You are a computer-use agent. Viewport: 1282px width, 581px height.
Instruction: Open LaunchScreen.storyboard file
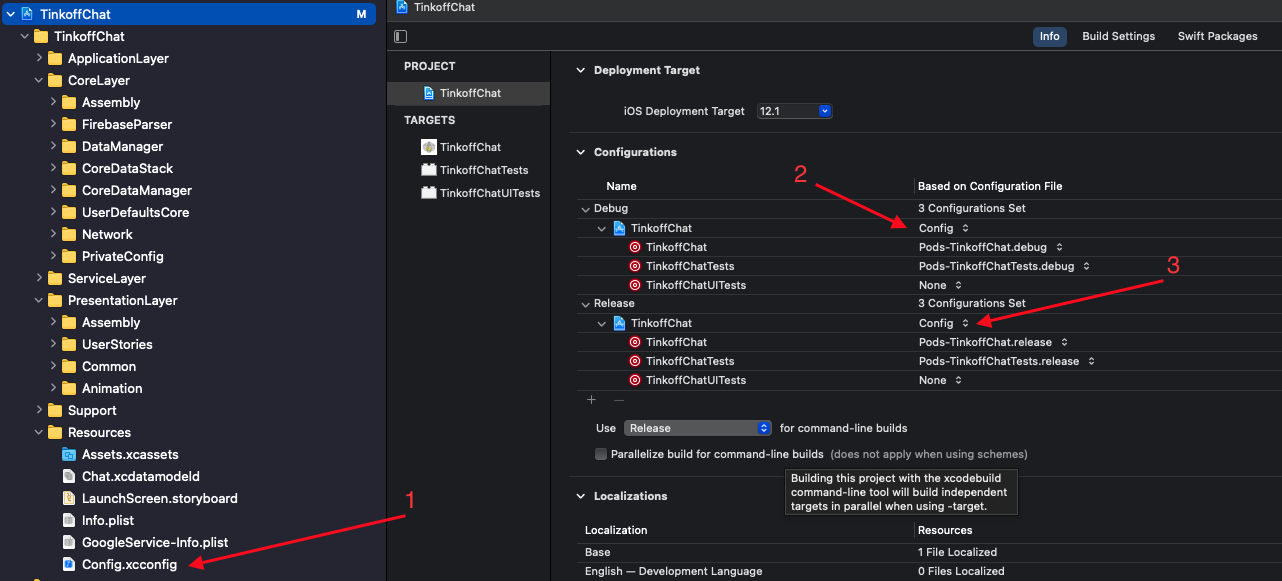click(159, 498)
